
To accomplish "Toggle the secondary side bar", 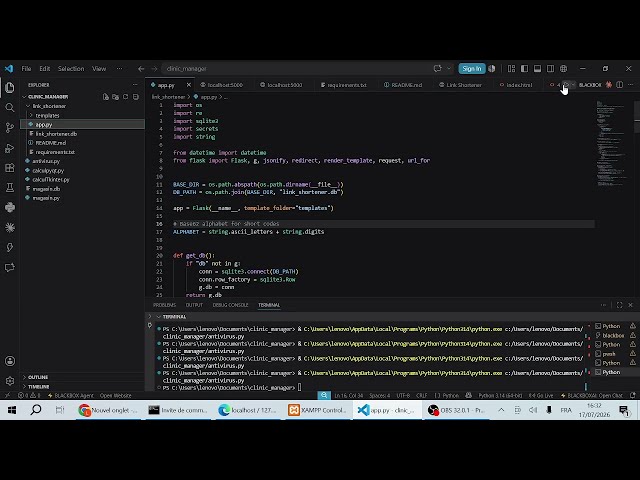I will [x=551, y=69].
